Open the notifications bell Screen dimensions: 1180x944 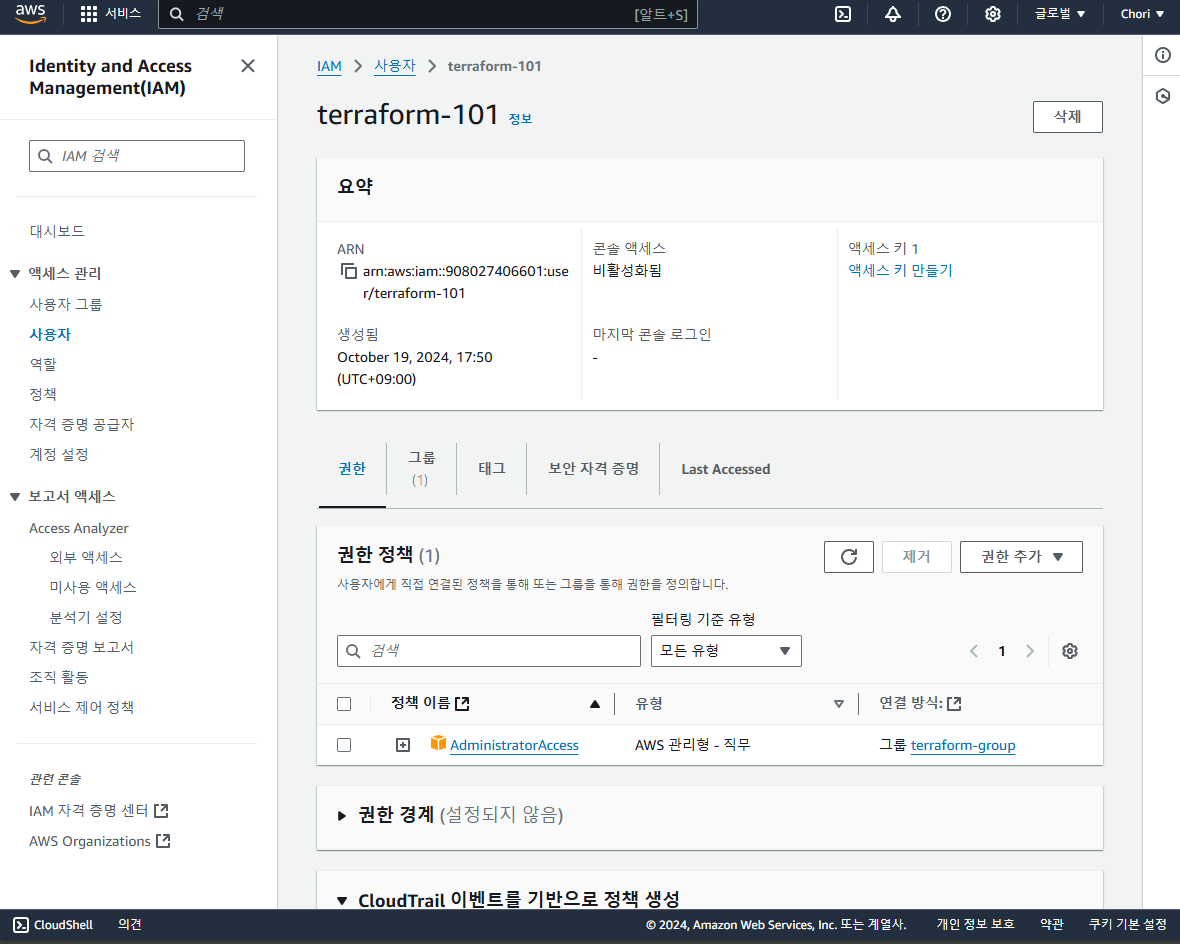pyautogui.click(x=893, y=14)
